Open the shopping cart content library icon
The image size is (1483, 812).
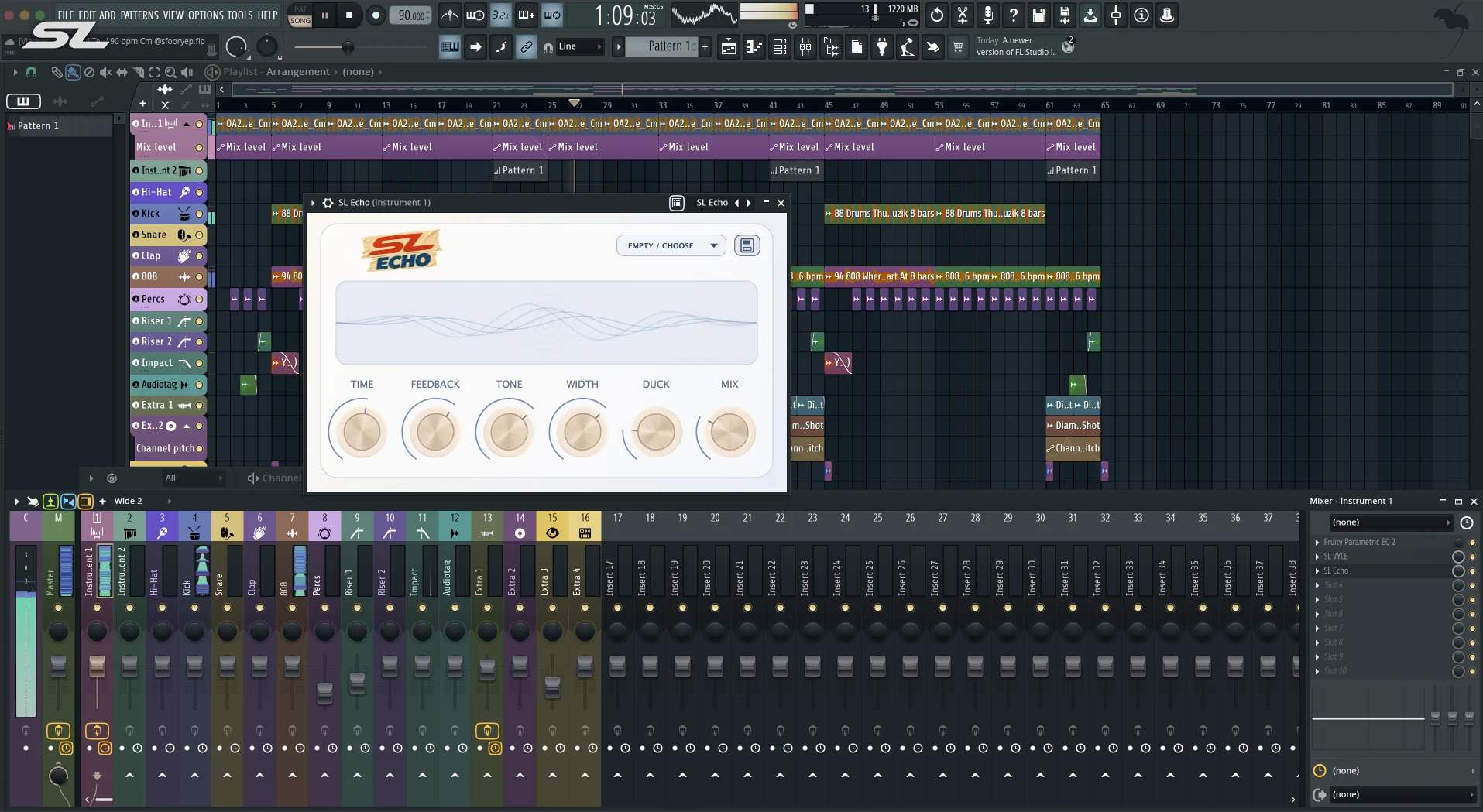[x=958, y=47]
